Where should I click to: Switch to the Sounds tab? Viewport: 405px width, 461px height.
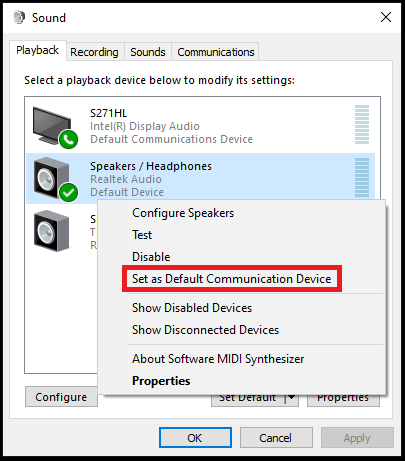click(148, 52)
